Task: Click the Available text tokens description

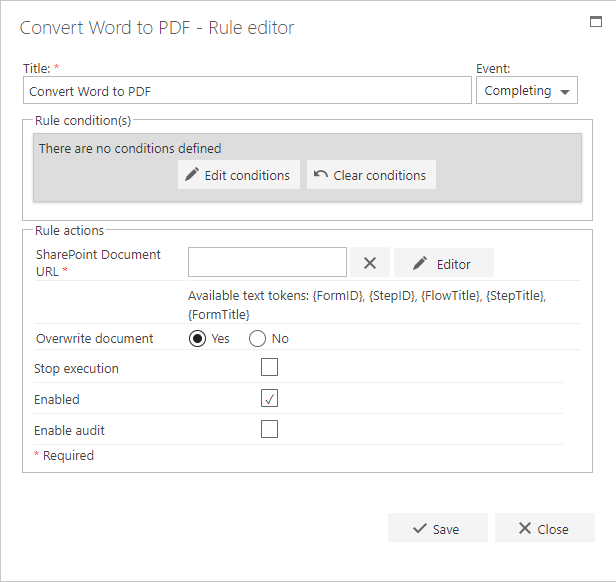Action: pos(367,305)
